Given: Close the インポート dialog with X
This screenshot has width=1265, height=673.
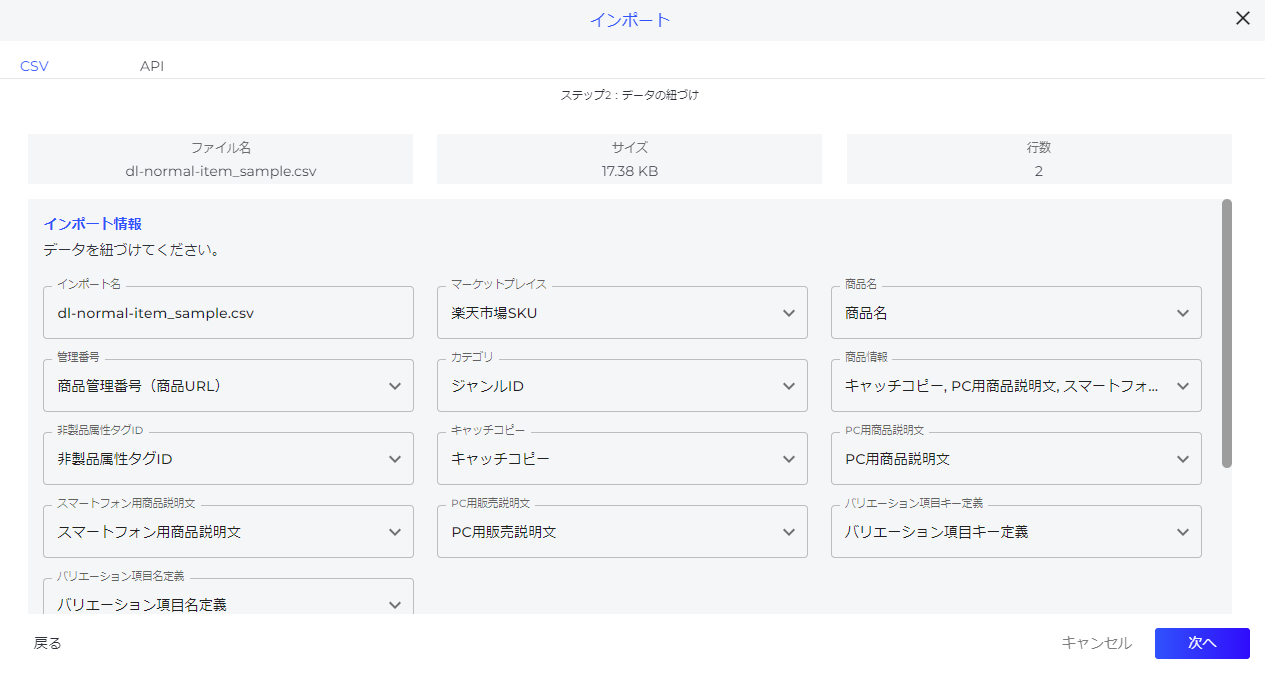Looking at the screenshot, I should pos(1243,18).
